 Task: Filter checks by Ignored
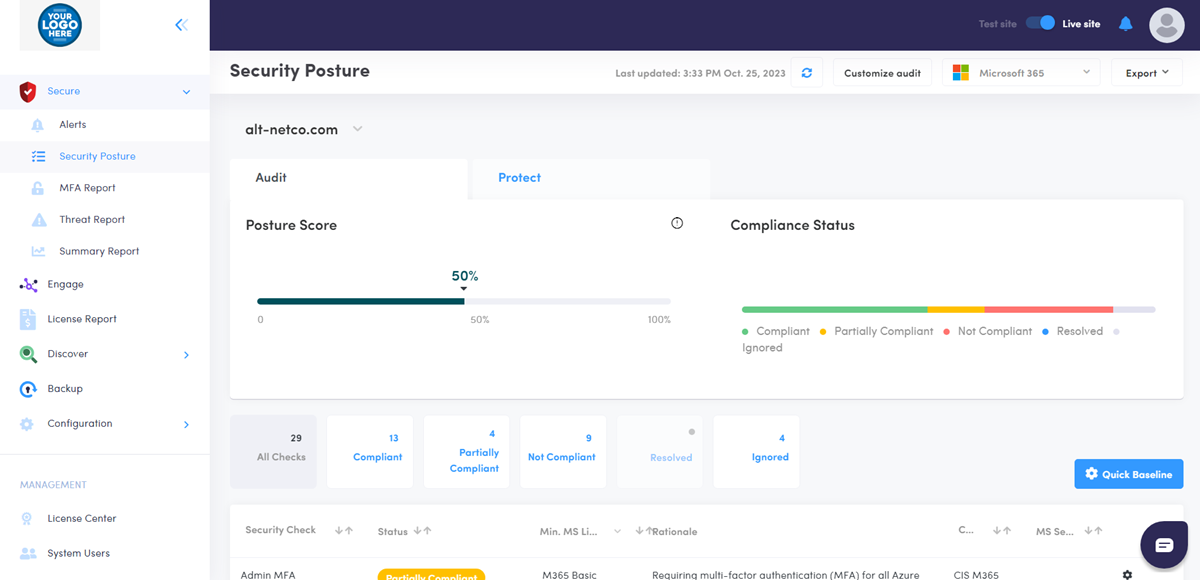(x=769, y=452)
